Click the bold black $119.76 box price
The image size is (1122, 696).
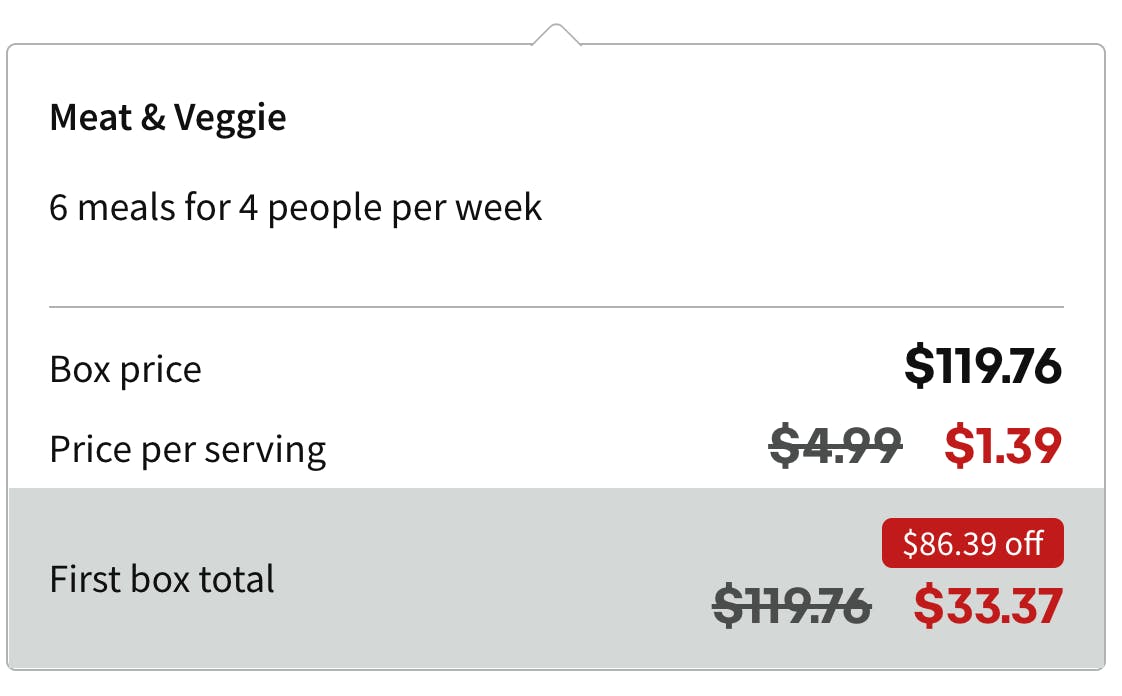tap(982, 367)
